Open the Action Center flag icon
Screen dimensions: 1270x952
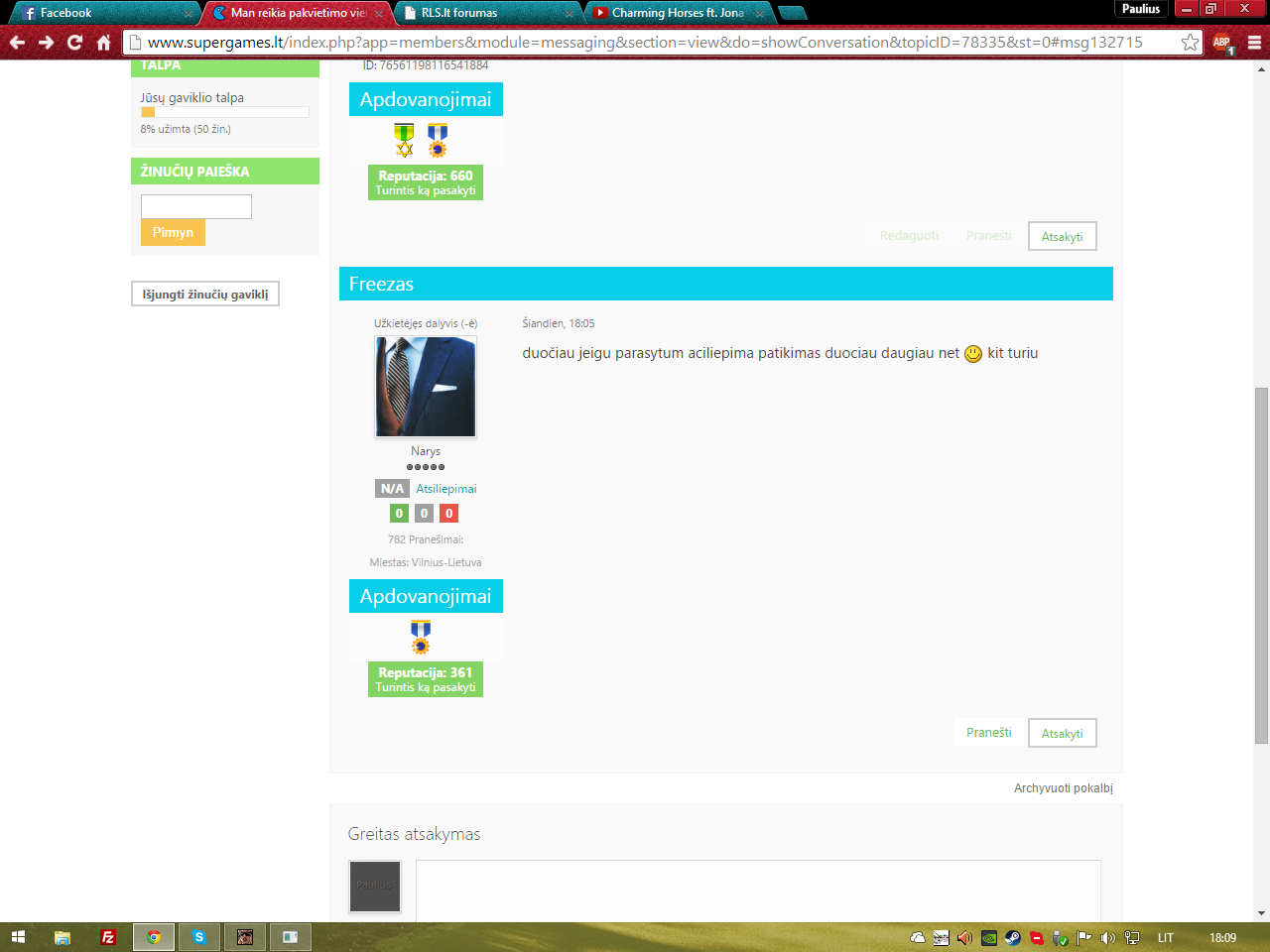1084,937
